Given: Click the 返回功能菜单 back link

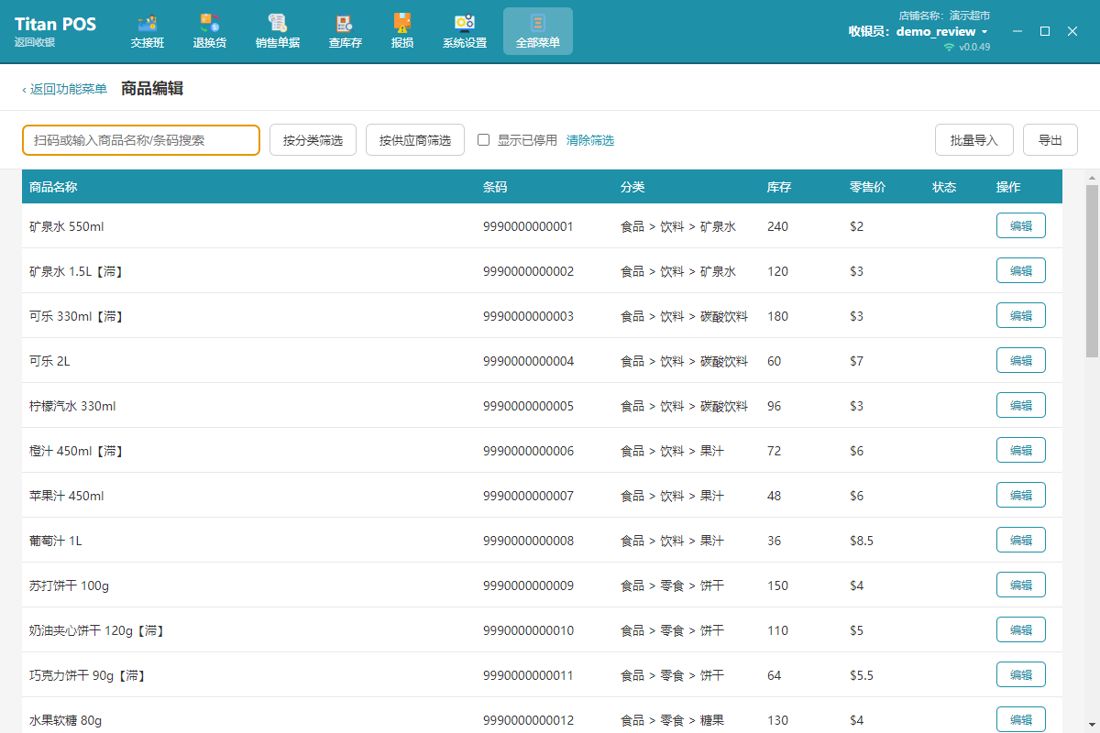Looking at the screenshot, I should point(65,89).
